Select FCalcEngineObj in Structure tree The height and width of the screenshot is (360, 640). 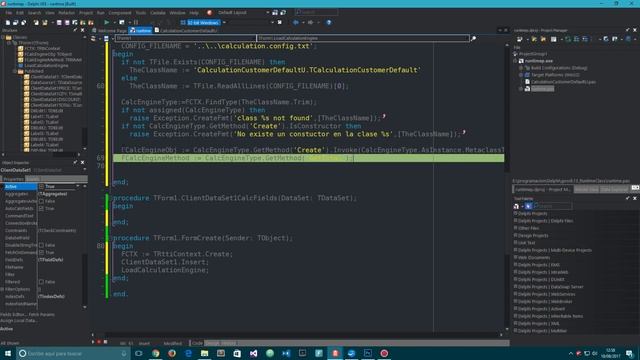pyautogui.click(x=48, y=54)
